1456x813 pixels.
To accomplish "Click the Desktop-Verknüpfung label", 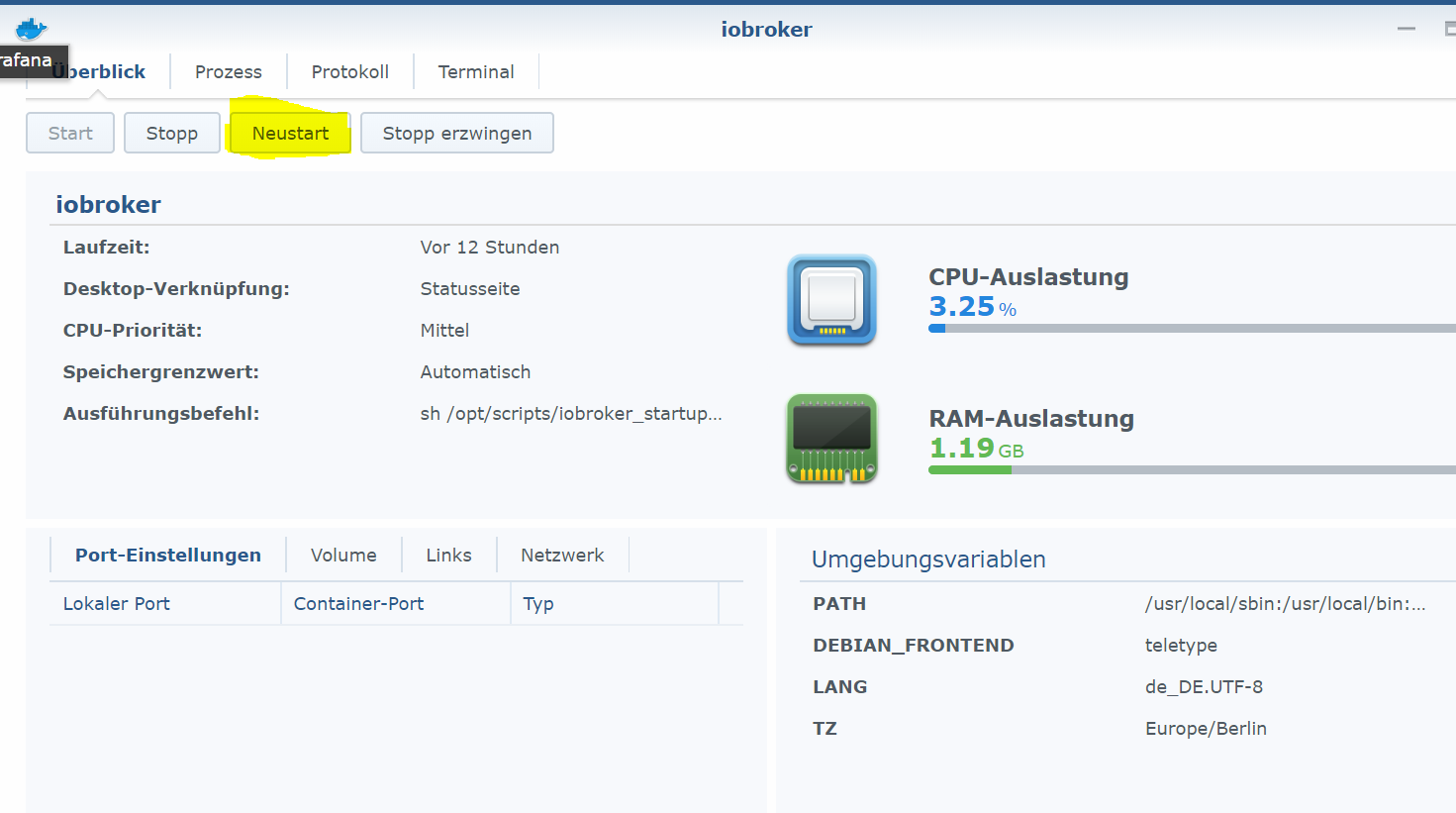I will click(176, 289).
